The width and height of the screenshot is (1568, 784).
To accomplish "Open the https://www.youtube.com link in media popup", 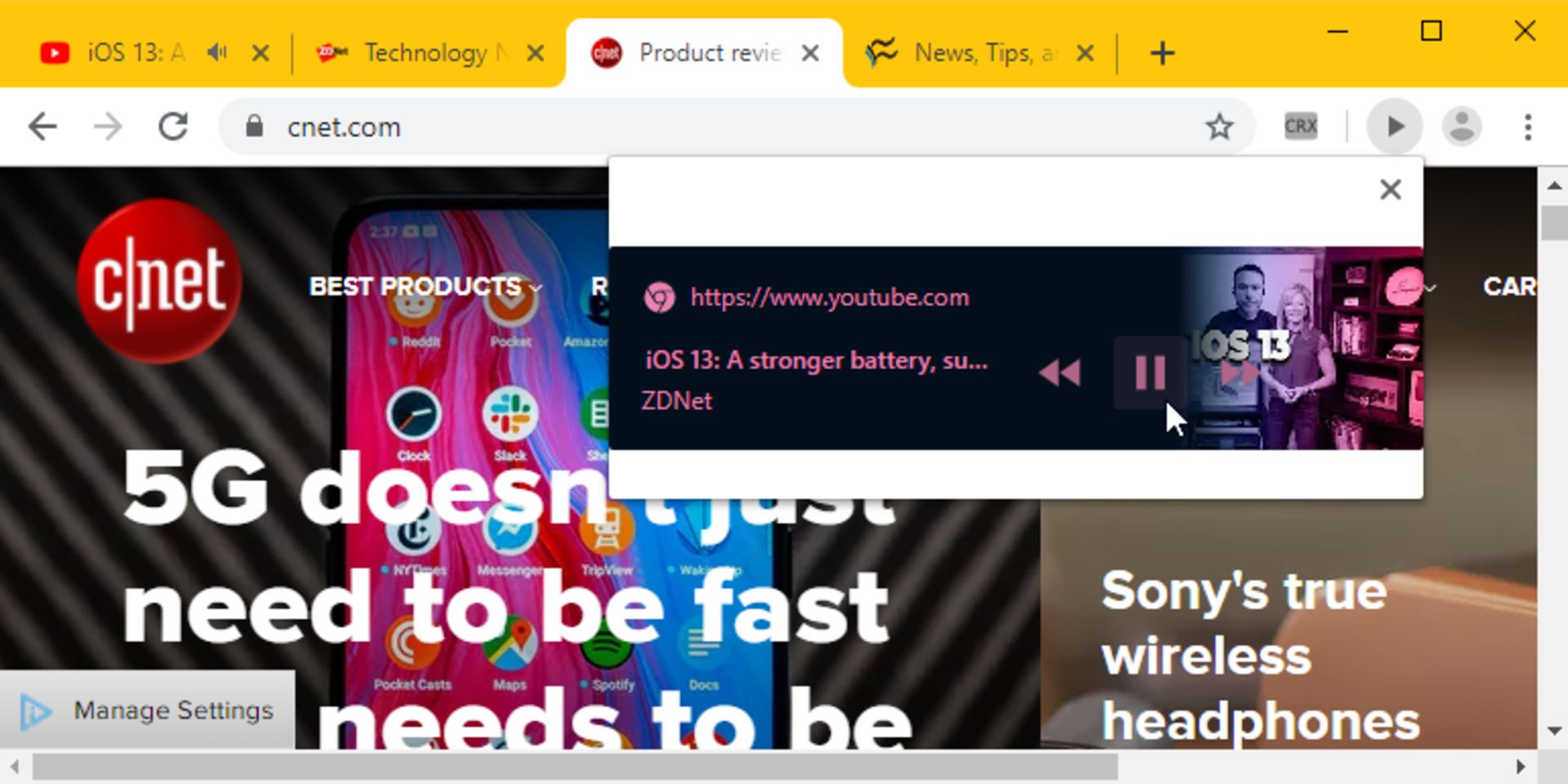I will (x=829, y=297).
